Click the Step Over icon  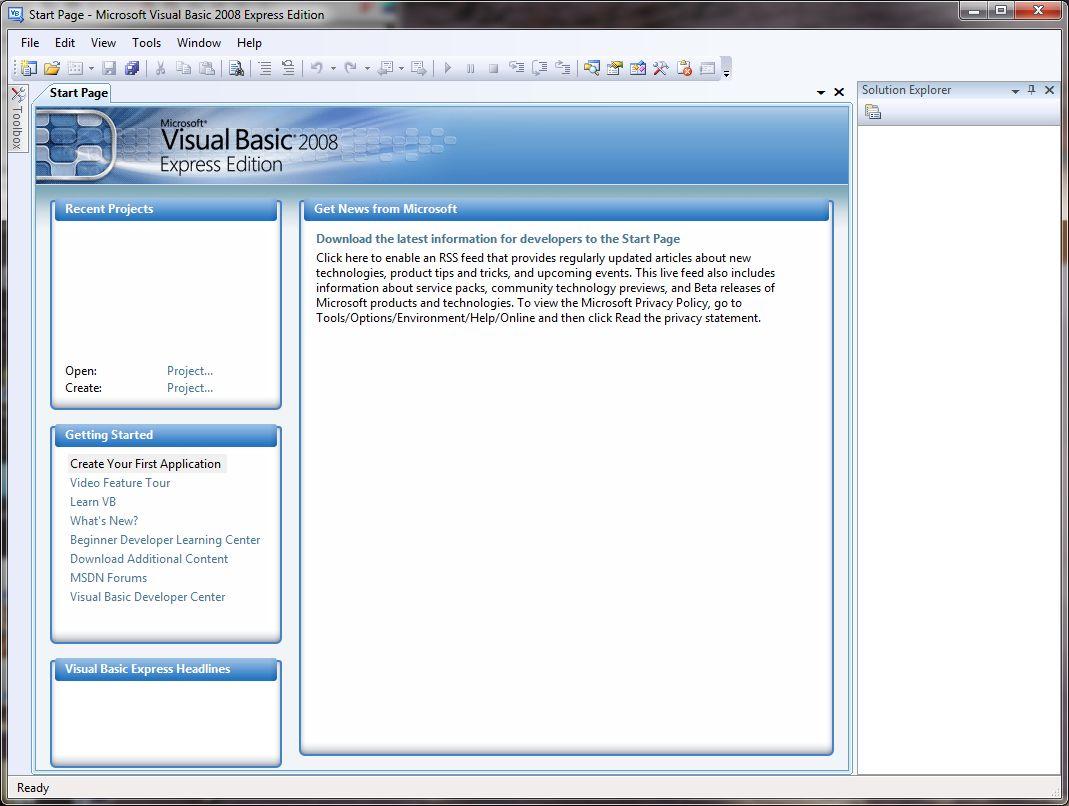(x=540, y=68)
